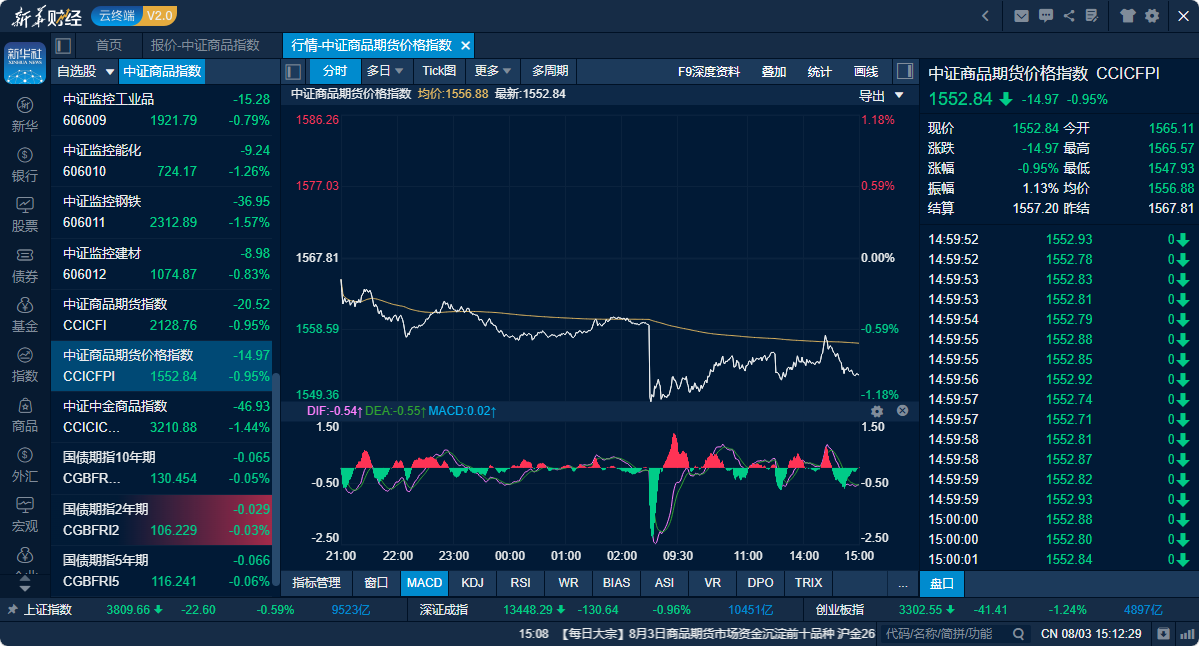This screenshot has width=1199, height=646.
Task: Select the 中证商品指数 list tab
Action: [x=162, y=71]
